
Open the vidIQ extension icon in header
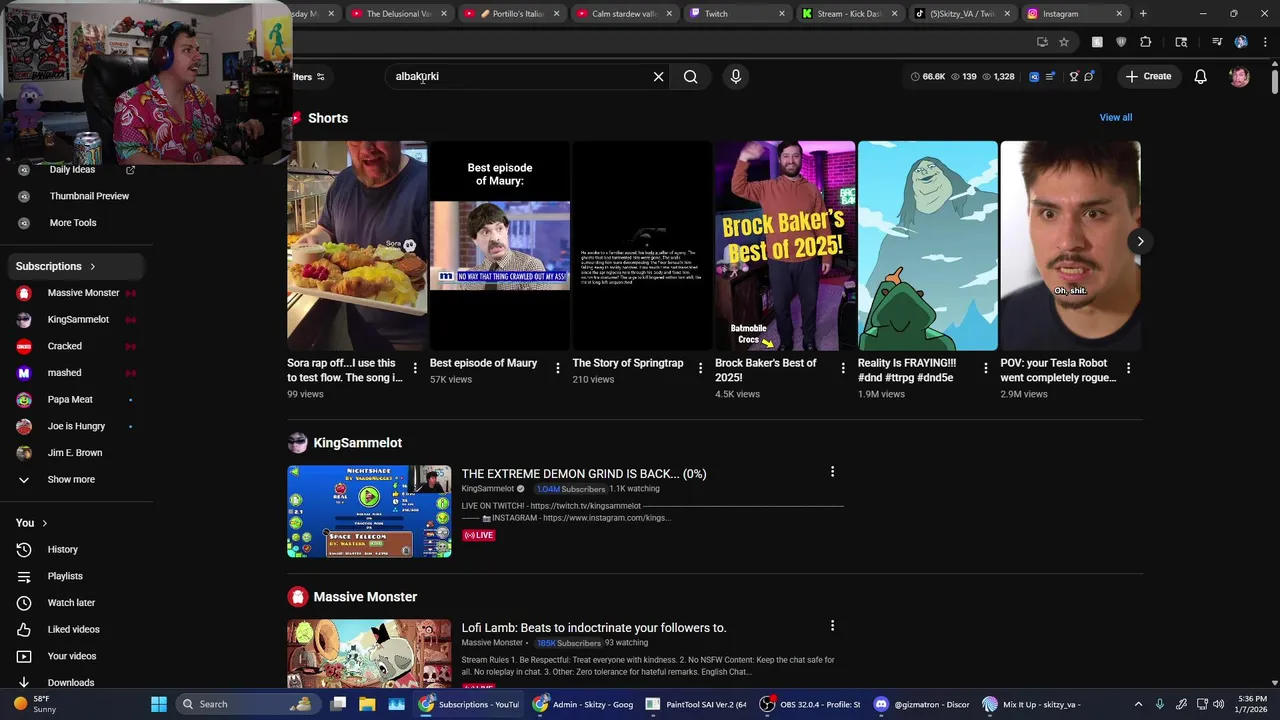tap(1034, 76)
